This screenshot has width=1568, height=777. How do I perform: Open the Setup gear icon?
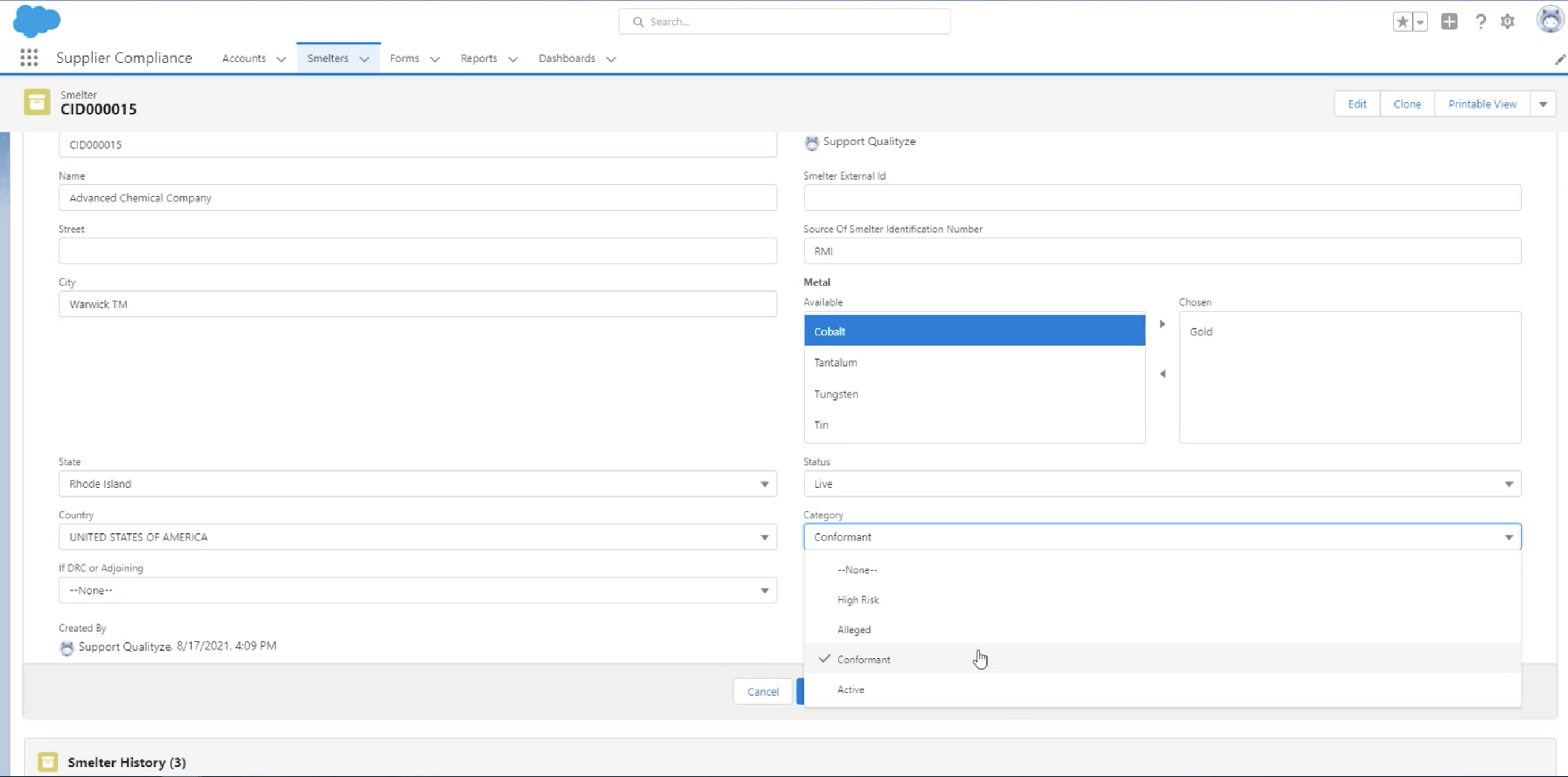pos(1507,22)
